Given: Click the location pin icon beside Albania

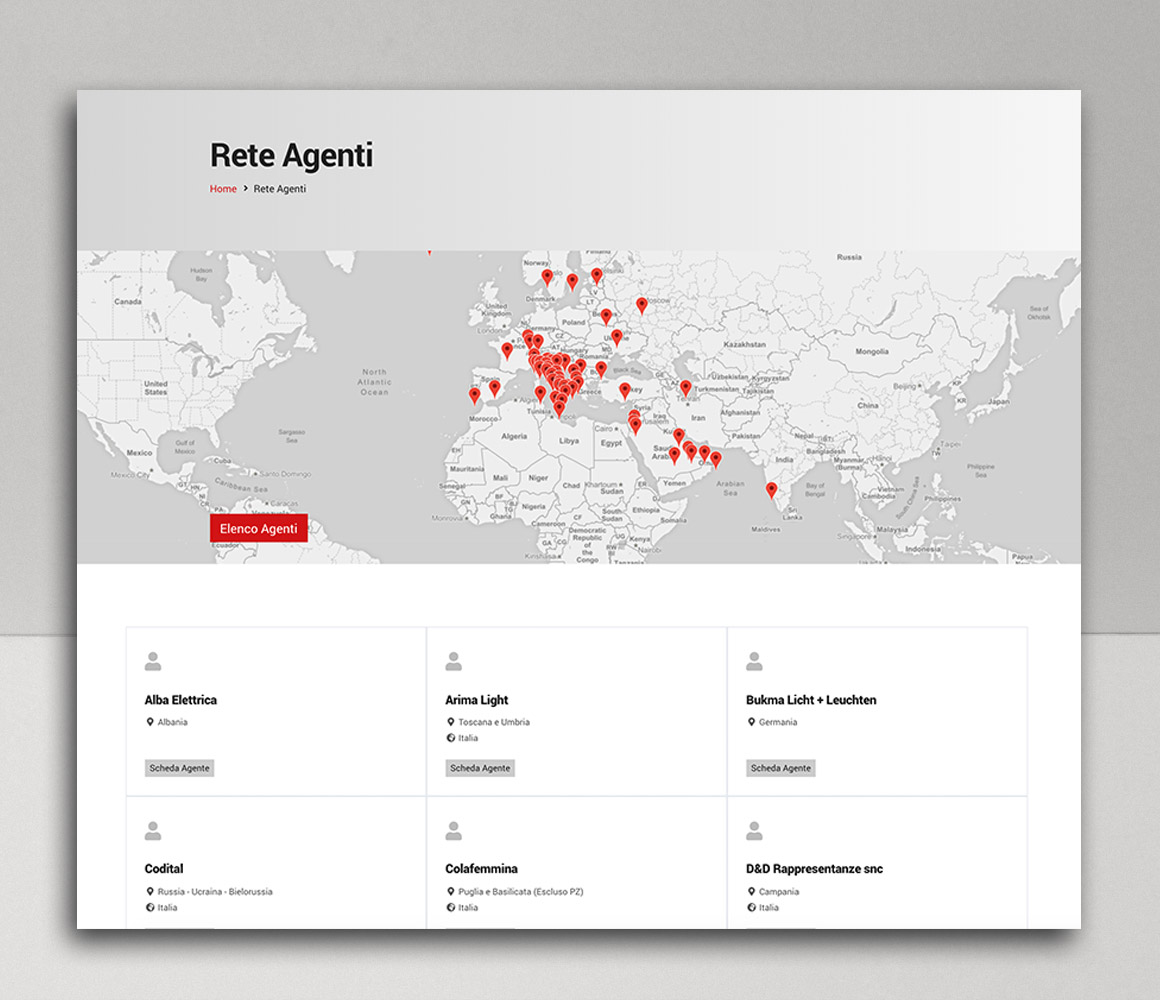Looking at the screenshot, I should (x=149, y=722).
